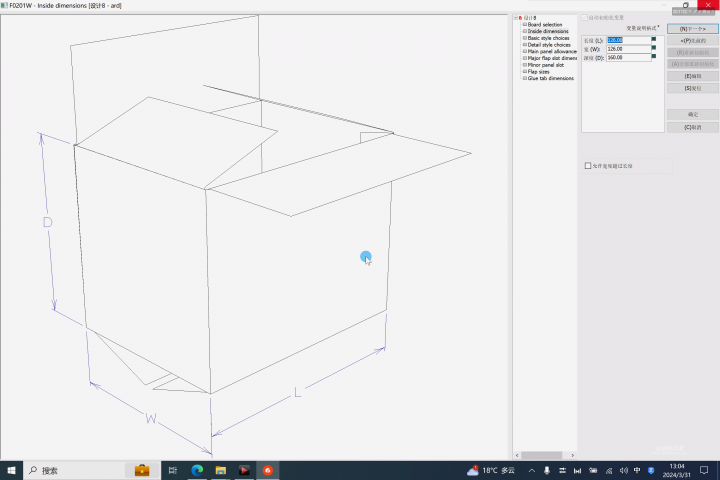Show hidden system tray icons

coord(531,470)
